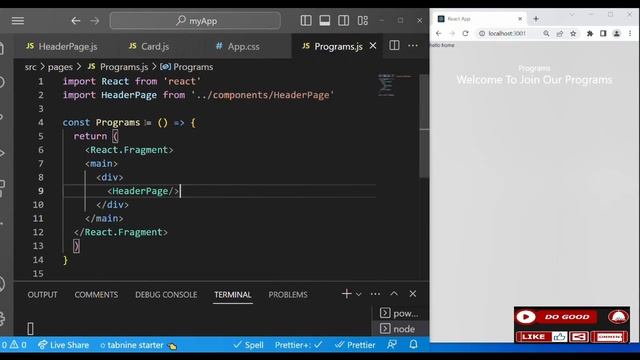Screen dimensions: 640x360
Task: Open the Customize Layout icon
Action: [362, 20]
